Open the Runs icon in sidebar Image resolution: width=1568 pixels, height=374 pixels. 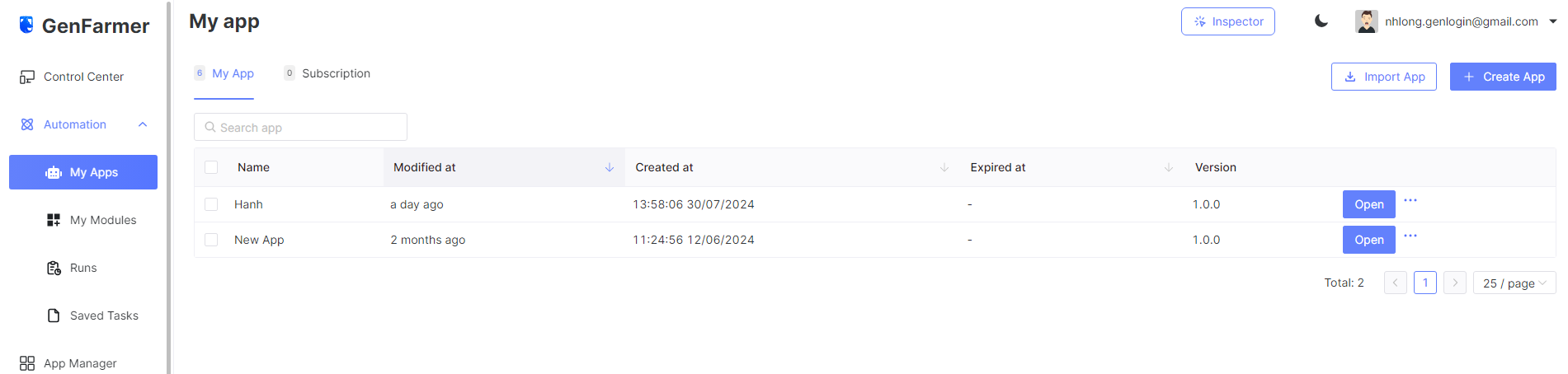tap(54, 268)
